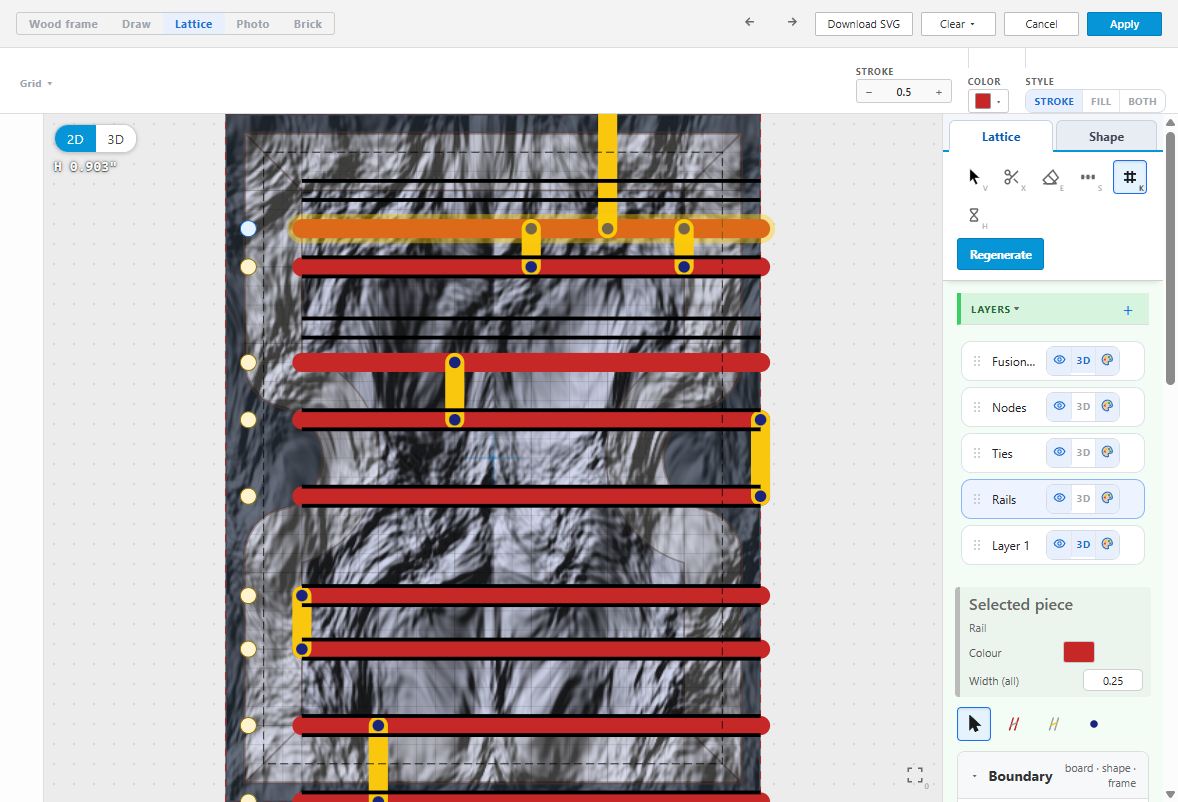Choose the blue node dot tool
This screenshot has height=802, width=1178.
click(1093, 724)
